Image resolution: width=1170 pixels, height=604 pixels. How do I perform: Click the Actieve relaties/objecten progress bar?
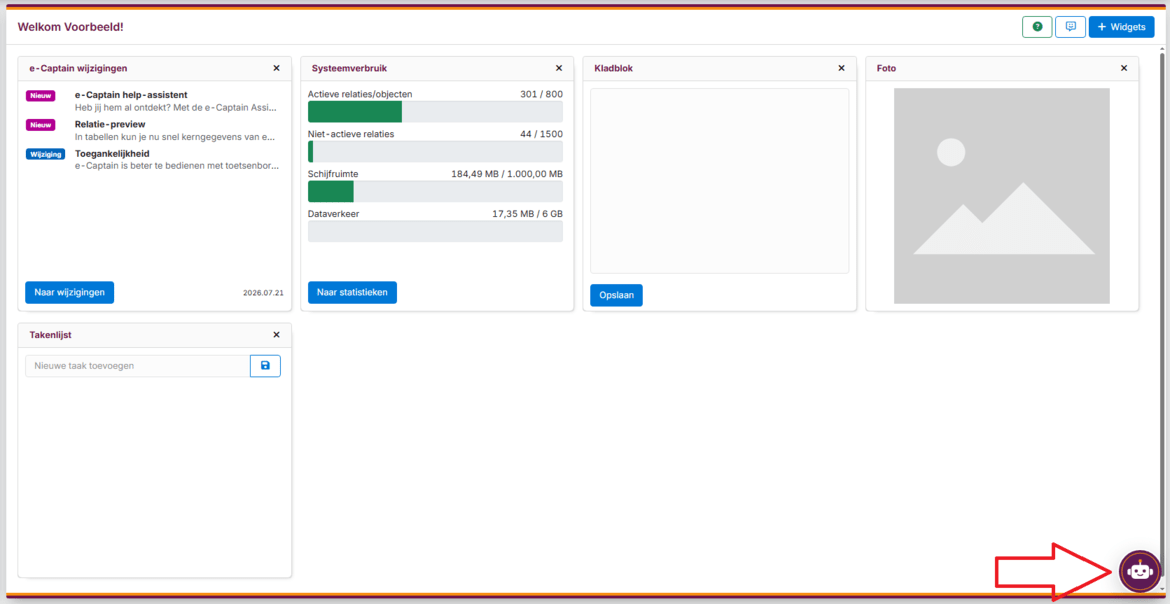coord(435,112)
